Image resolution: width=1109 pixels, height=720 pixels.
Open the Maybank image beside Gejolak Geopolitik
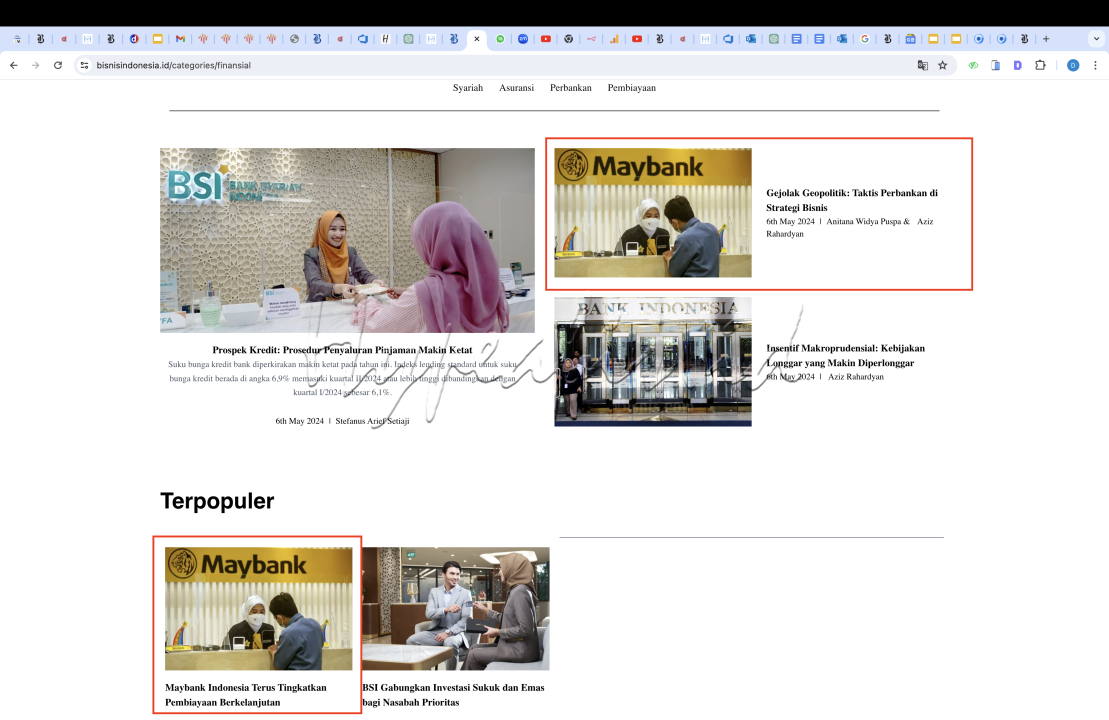click(653, 212)
